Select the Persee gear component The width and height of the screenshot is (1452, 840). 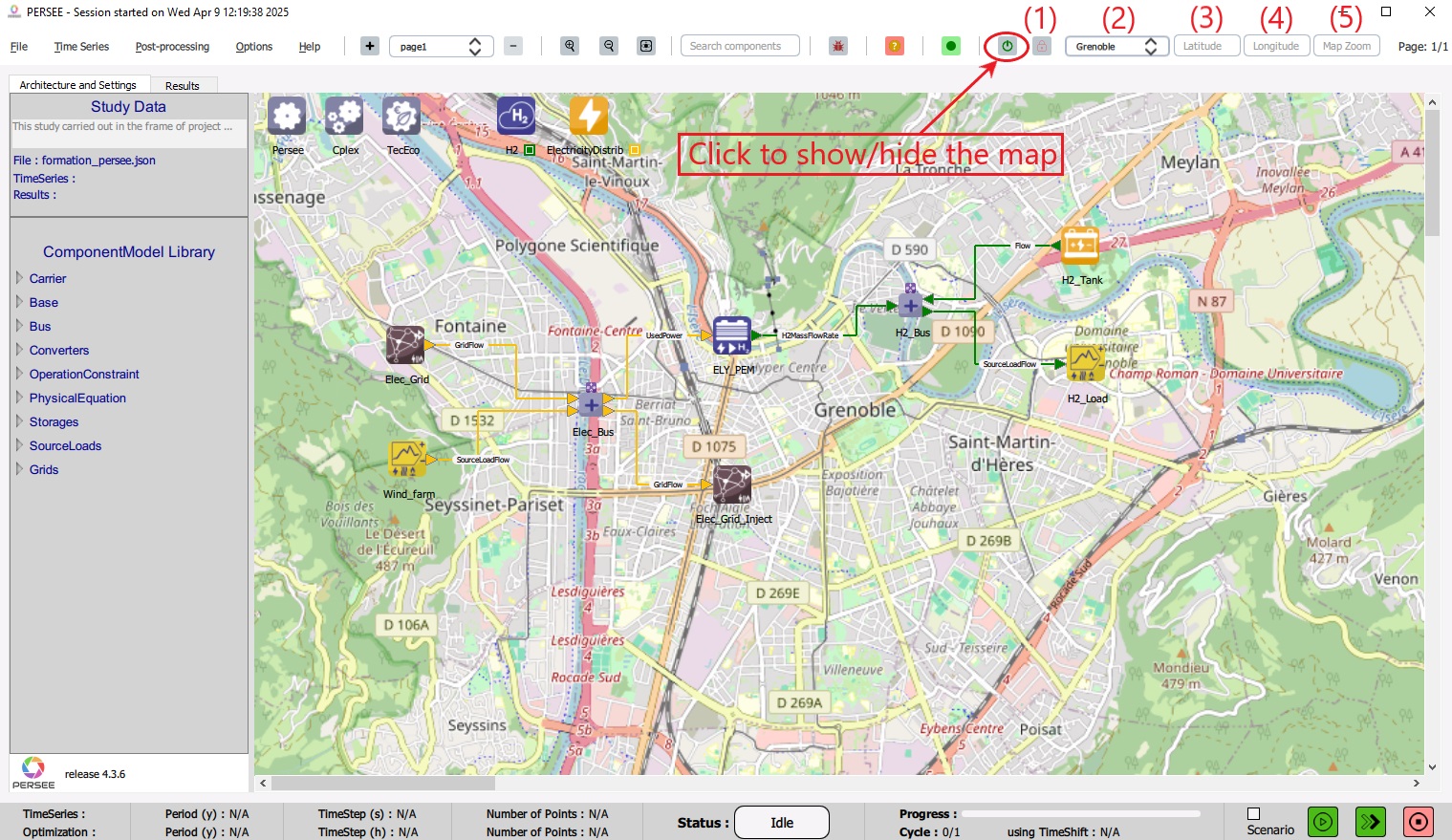pos(287,117)
